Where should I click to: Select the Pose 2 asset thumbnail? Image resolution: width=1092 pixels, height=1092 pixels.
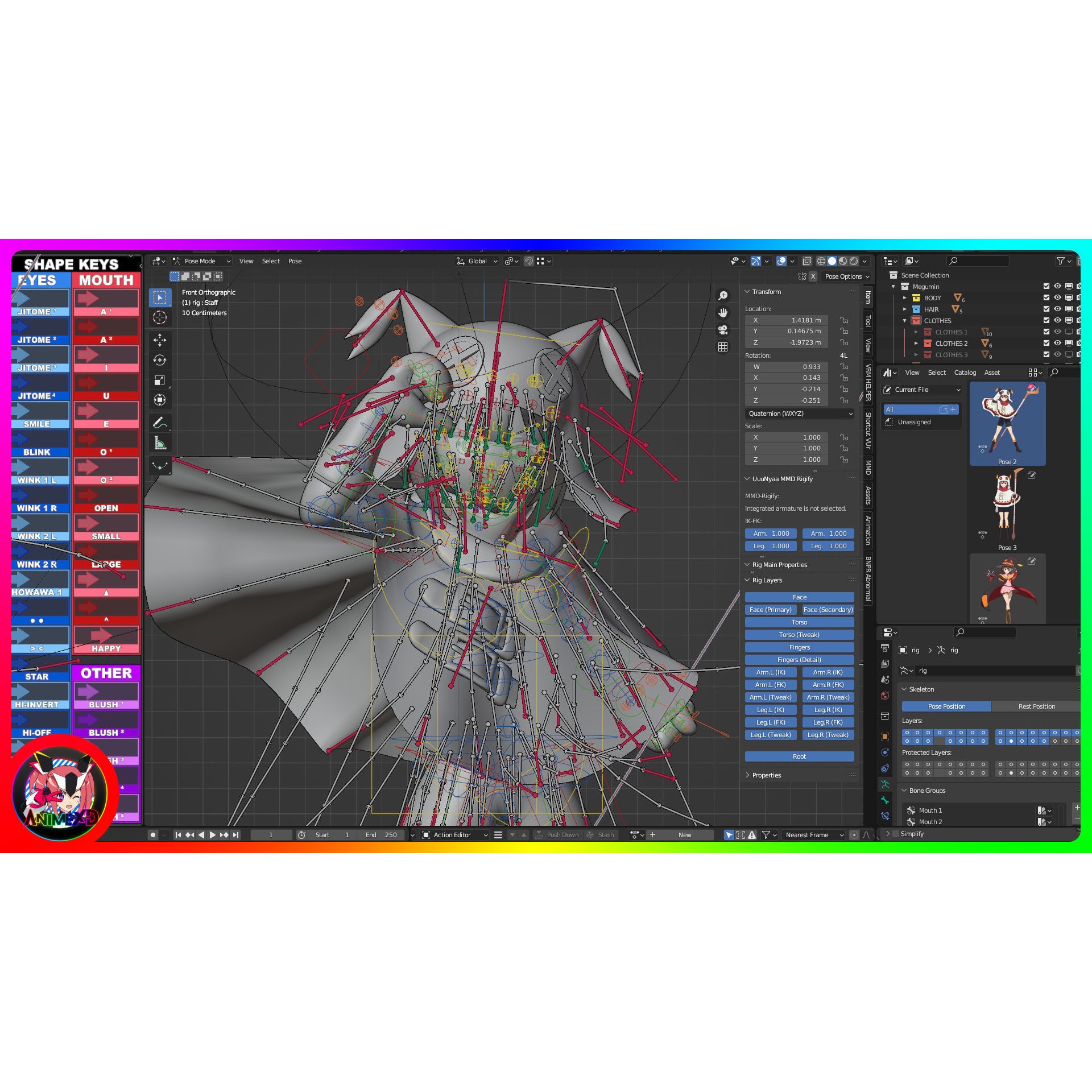[1007, 424]
